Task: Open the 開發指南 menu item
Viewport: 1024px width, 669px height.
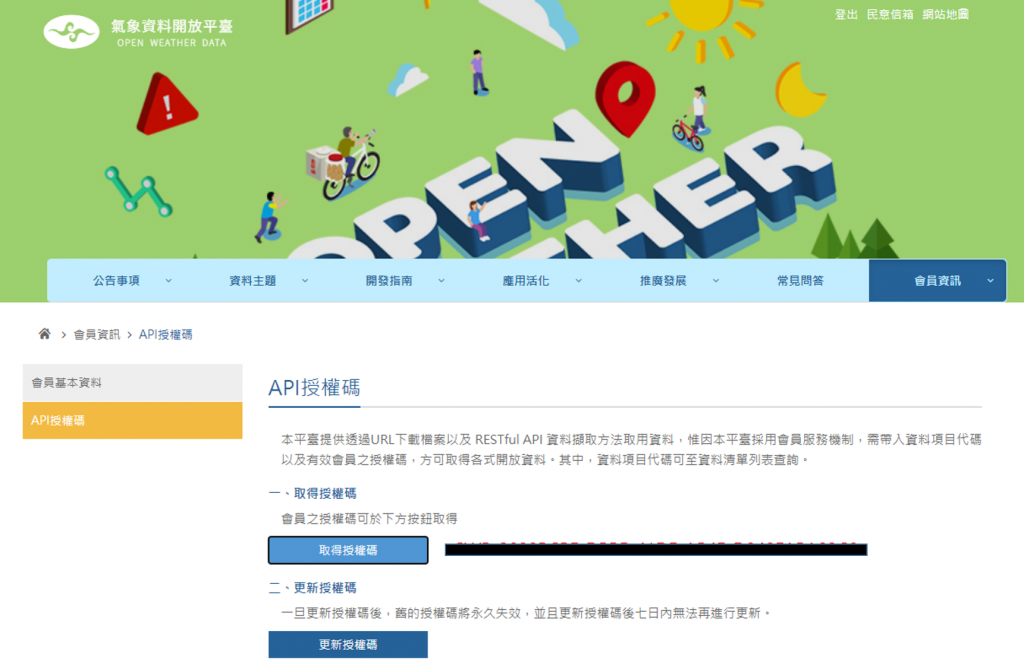Action: (x=389, y=281)
